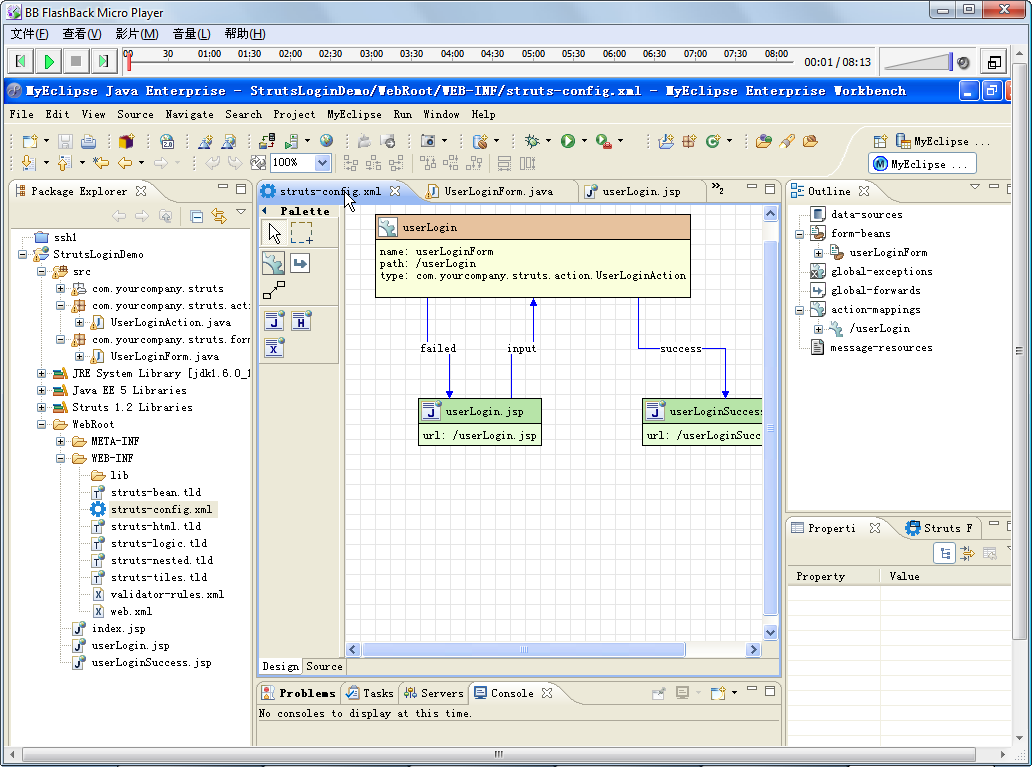Click the green Run toolbar icon
Image resolution: width=1032 pixels, height=767 pixels.
[x=567, y=141]
